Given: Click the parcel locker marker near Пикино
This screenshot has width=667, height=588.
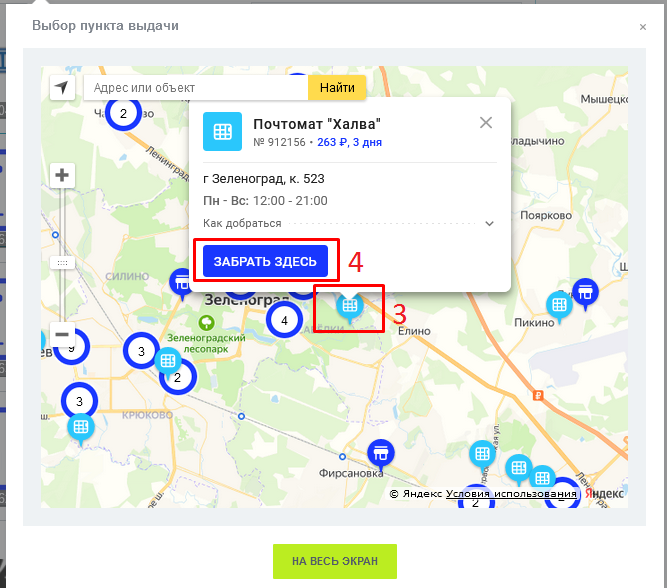Looking at the screenshot, I should pyautogui.click(x=559, y=304).
